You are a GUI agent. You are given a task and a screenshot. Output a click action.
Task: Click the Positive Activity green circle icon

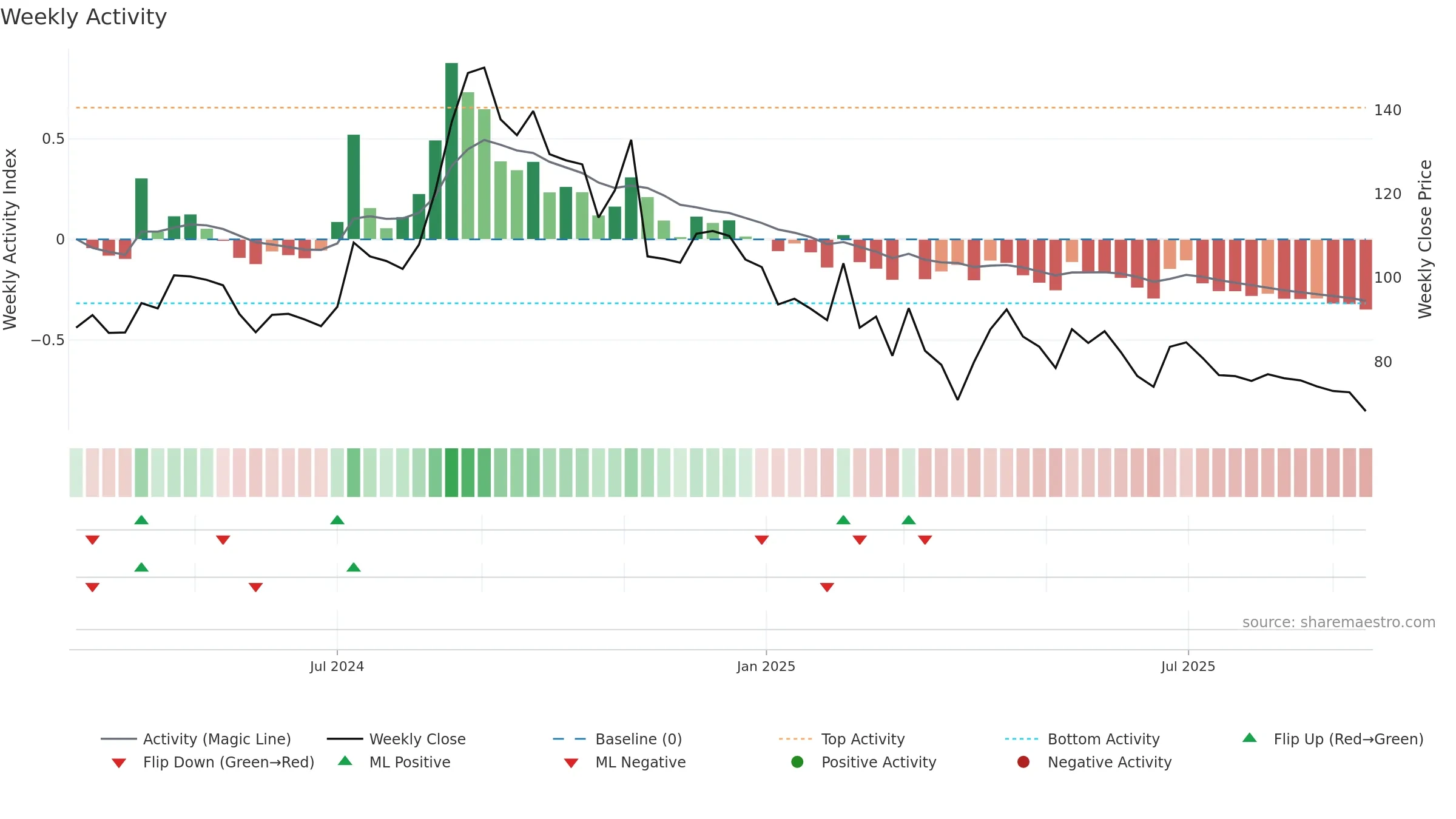coord(798,761)
